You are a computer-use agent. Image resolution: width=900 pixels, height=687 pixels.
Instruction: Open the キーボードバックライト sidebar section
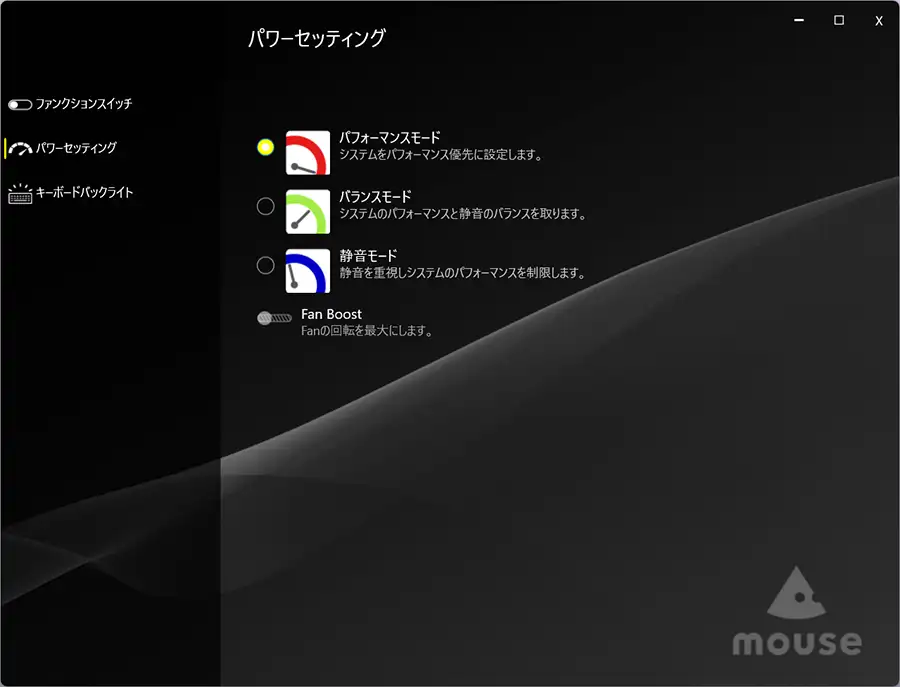(x=71, y=193)
